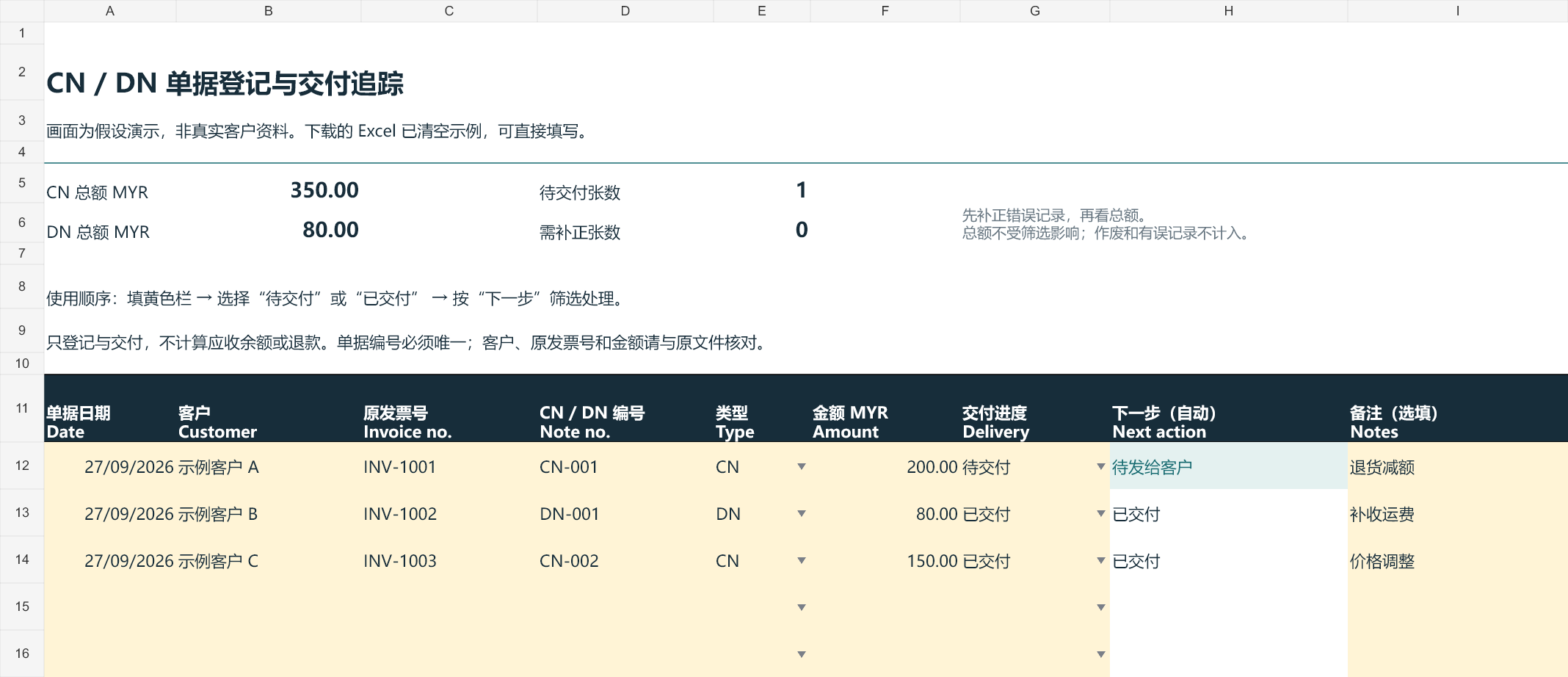Select column F header
Screen dimensions: 1568x677
click(x=885, y=11)
